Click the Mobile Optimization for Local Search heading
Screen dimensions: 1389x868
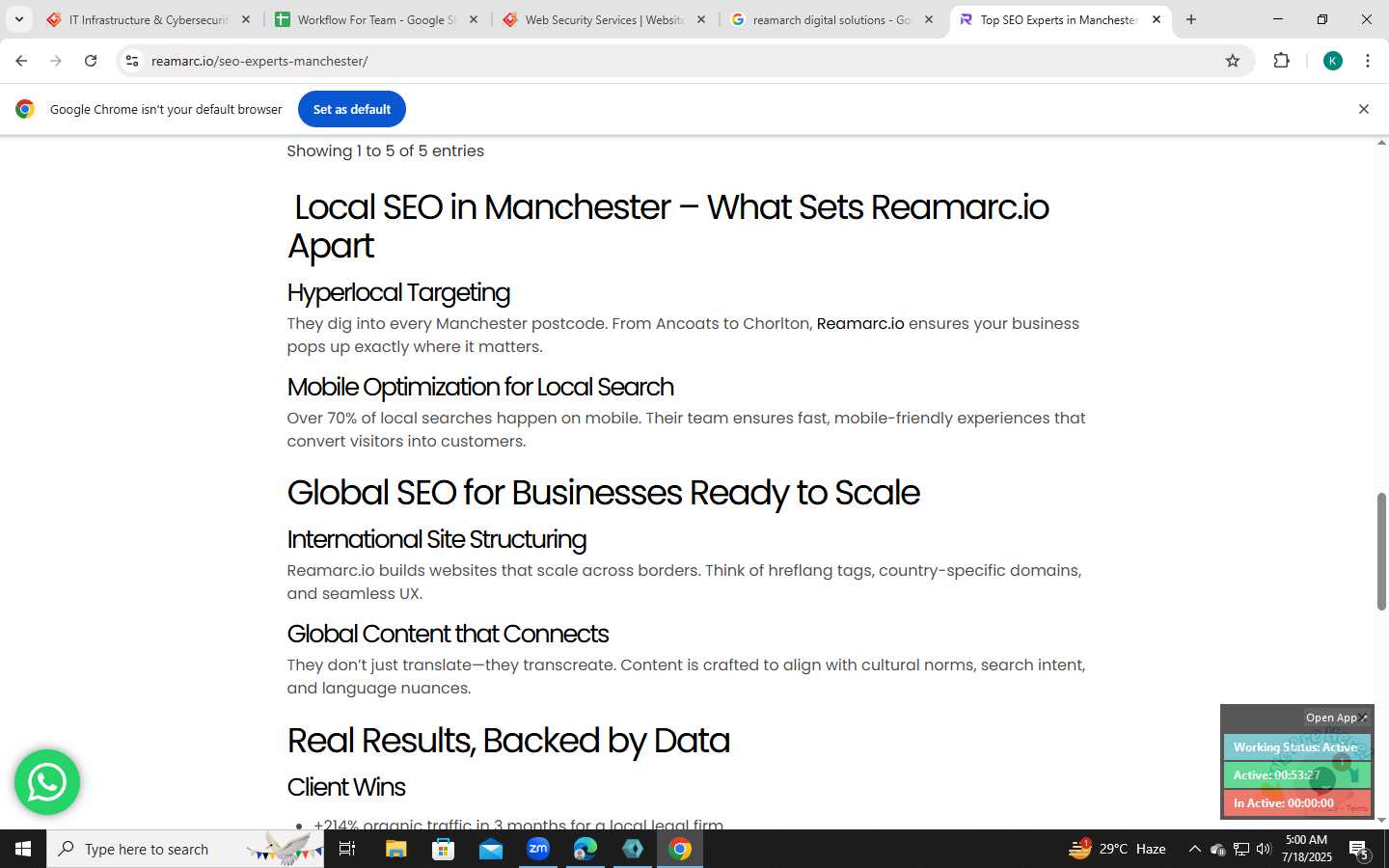coord(480,387)
